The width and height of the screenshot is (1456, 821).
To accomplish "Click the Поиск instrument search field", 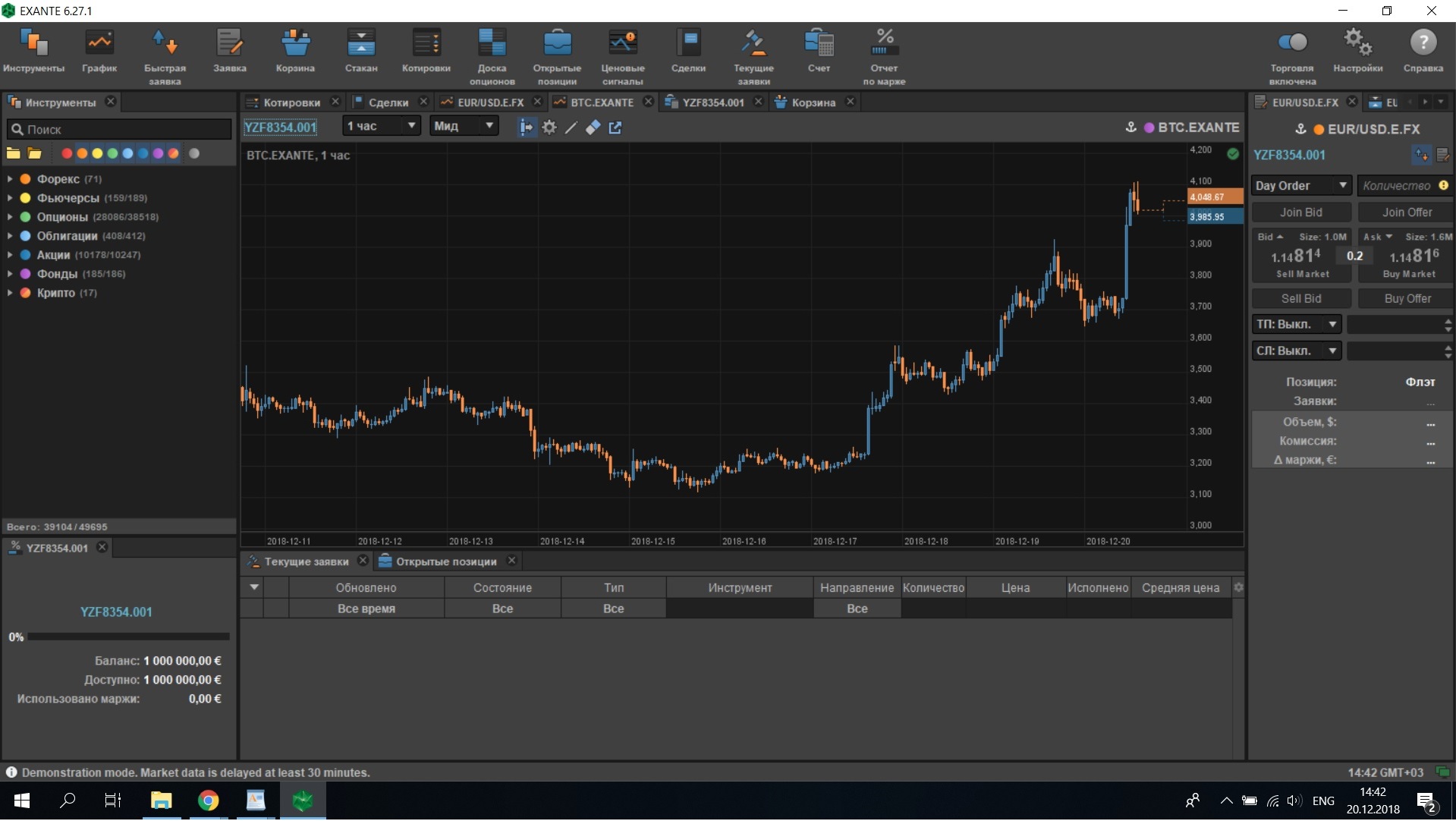I will click(x=119, y=130).
